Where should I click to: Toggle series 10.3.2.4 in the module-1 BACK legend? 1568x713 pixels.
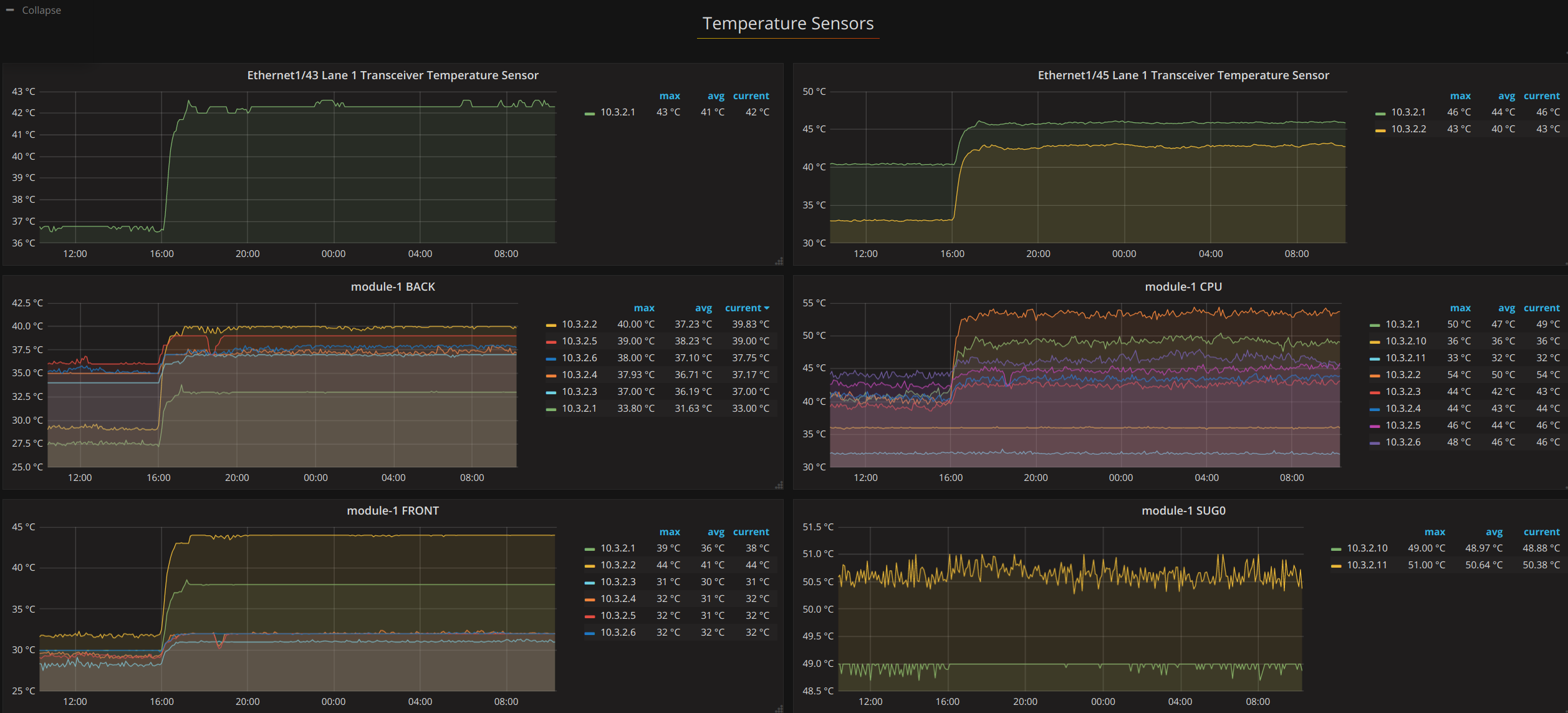(x=579, y=375)
